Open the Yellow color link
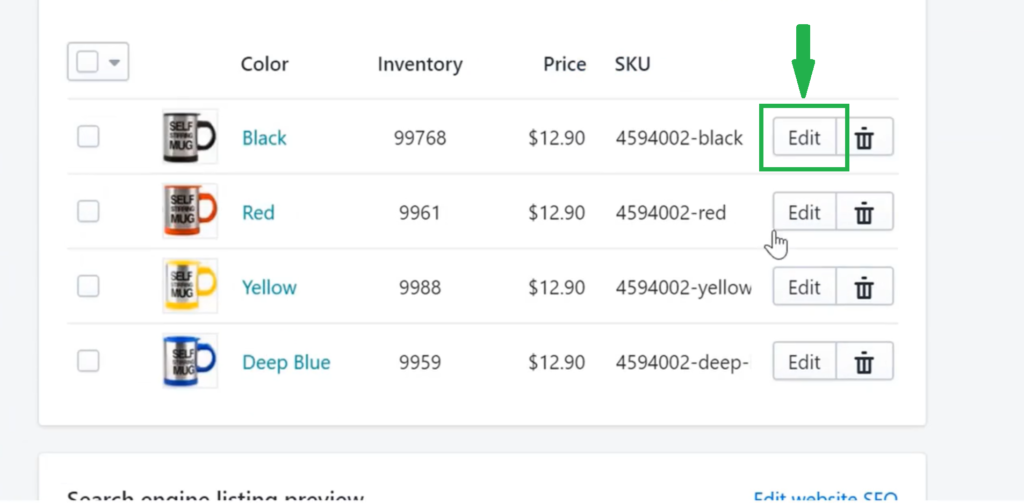Viewport: 1024px width, 503px height. tap(269, 287)
